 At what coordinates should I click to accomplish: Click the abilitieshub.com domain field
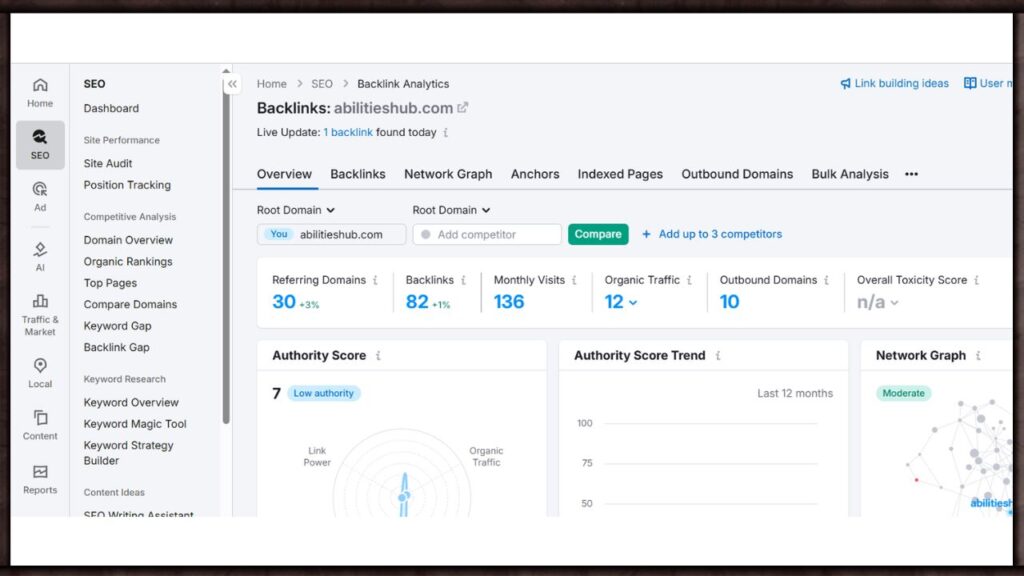coord(331,234)
